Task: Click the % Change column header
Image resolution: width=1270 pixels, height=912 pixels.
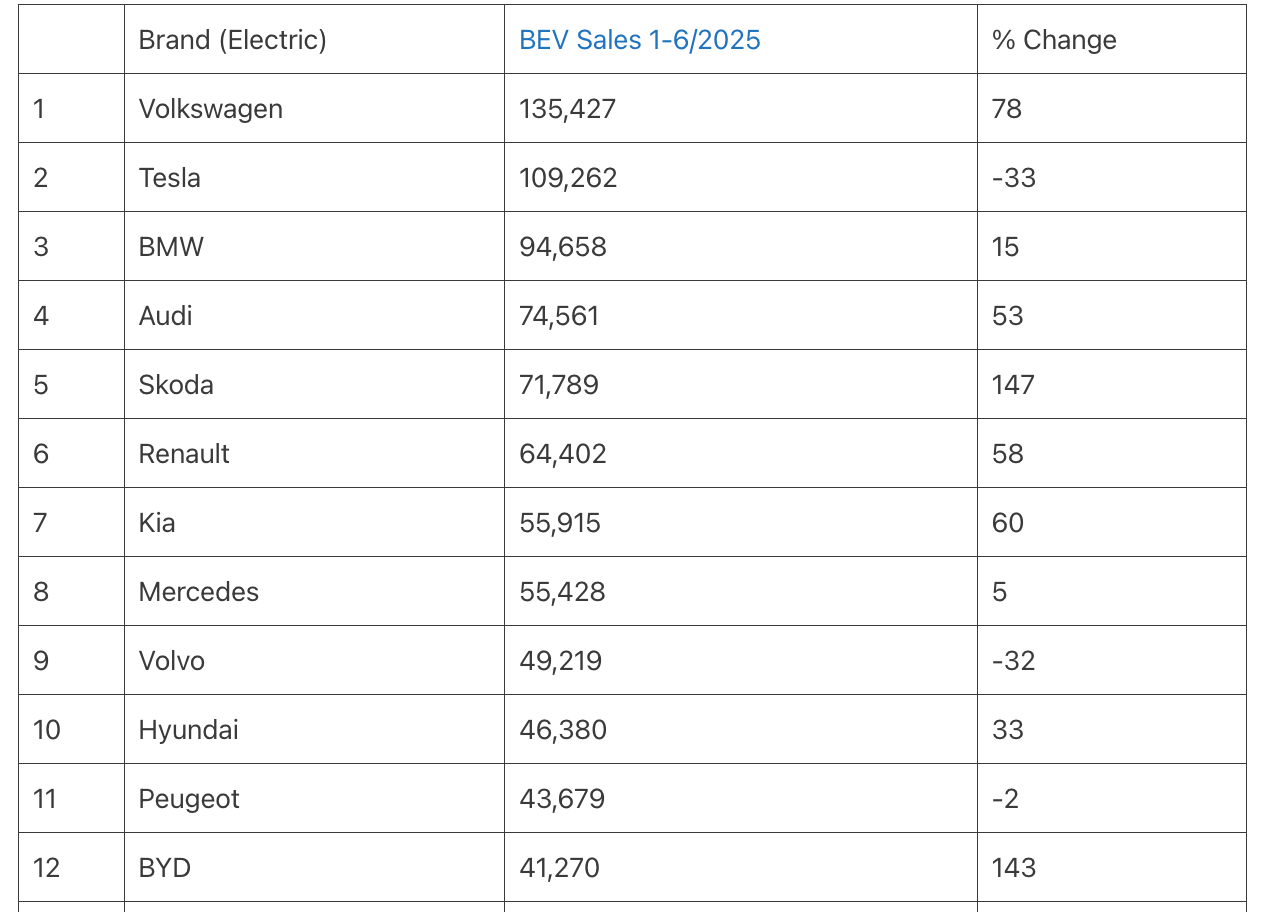Action: click(x=1054, y=40)
